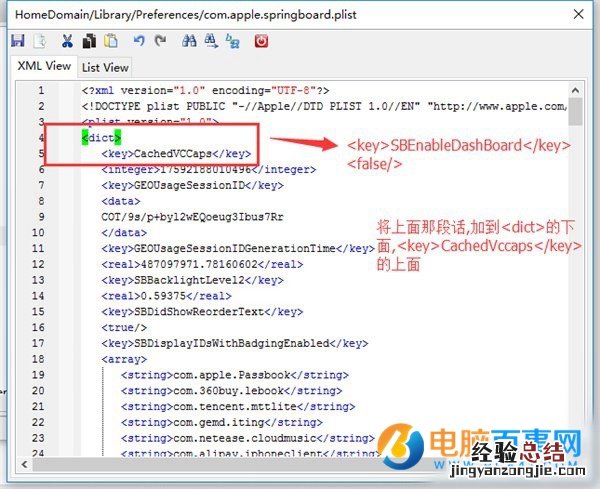Image resolution: width=600 pixels, height=489 pixels.
Task: Click the new document icon beside Save
Action: pyautogui.click(x=40, y=41)
